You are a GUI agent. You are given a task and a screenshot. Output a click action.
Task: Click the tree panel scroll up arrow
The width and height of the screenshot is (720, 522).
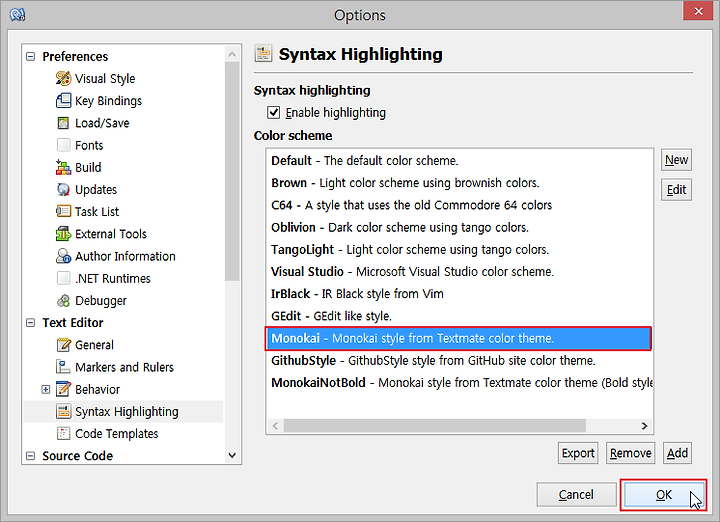pyautogui.click(x=232, y=54)
